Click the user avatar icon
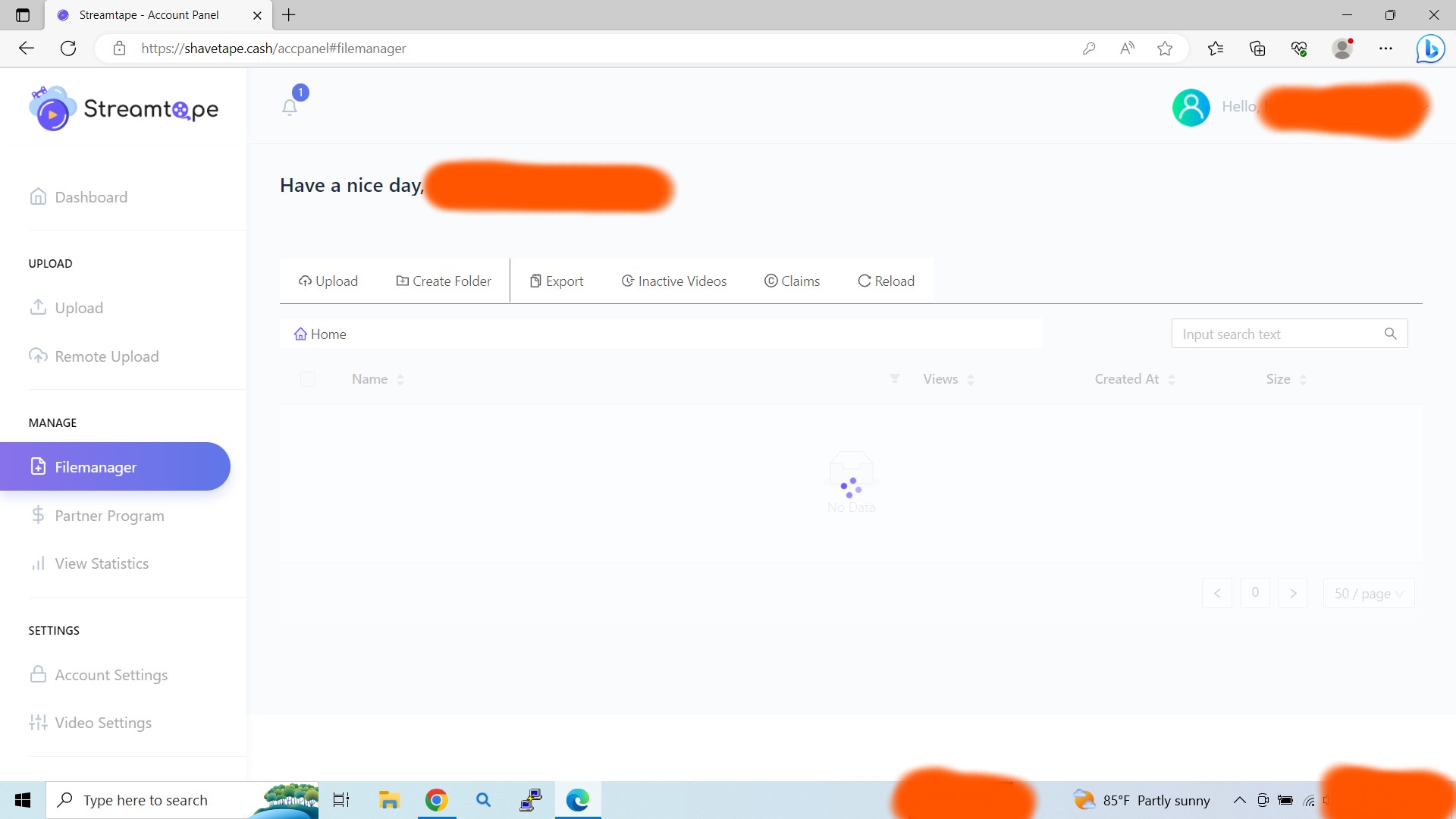 1191,108
